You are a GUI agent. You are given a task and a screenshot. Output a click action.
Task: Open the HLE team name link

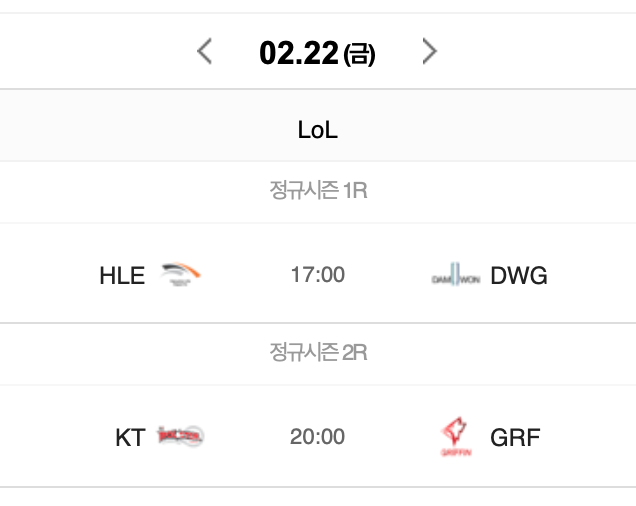[122, 276]
